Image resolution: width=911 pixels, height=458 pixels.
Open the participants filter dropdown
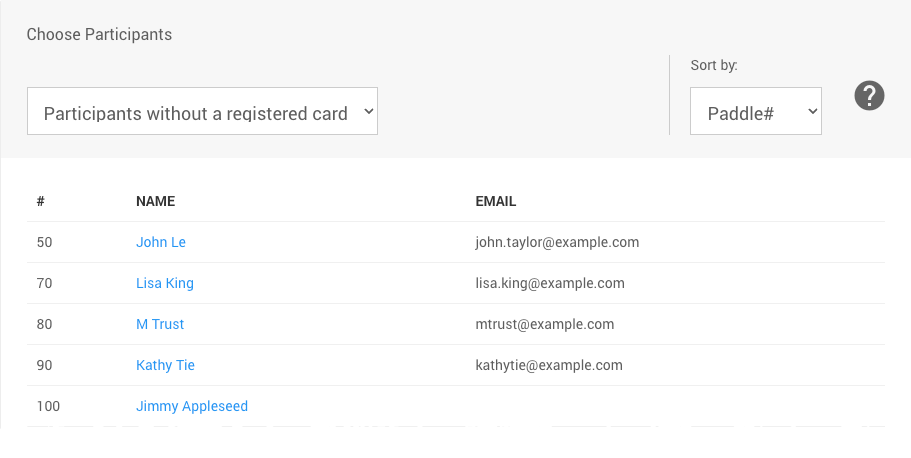[202, 111]
